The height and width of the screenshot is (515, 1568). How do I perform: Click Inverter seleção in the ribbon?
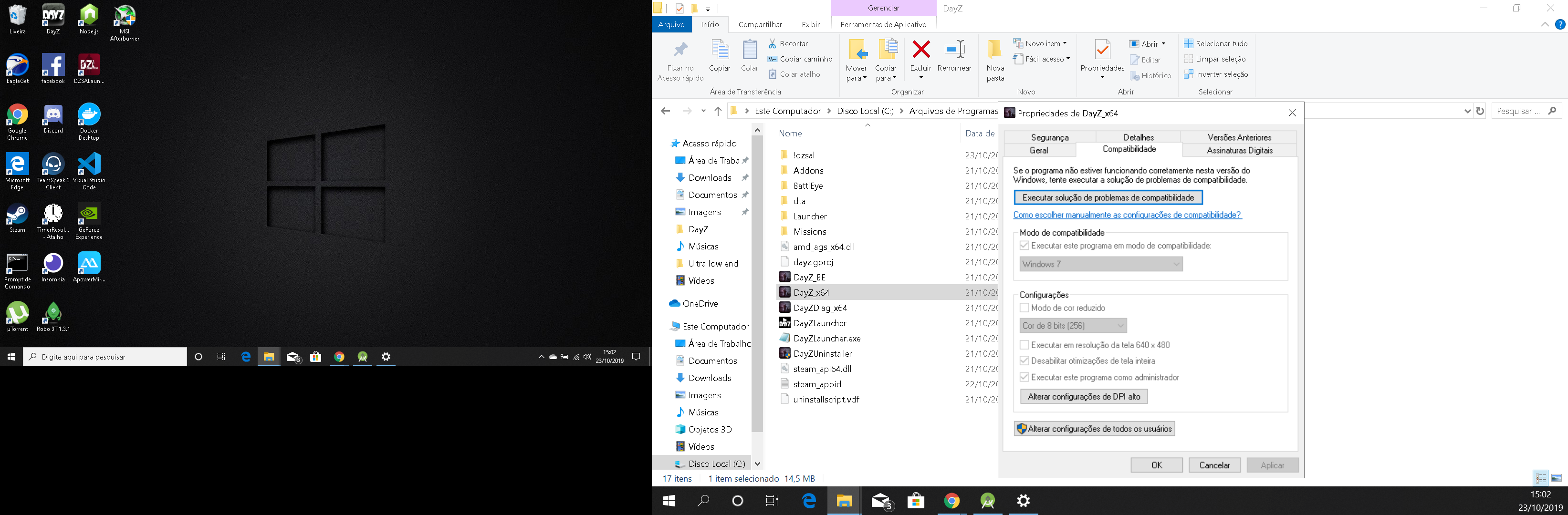[1215, 74]
